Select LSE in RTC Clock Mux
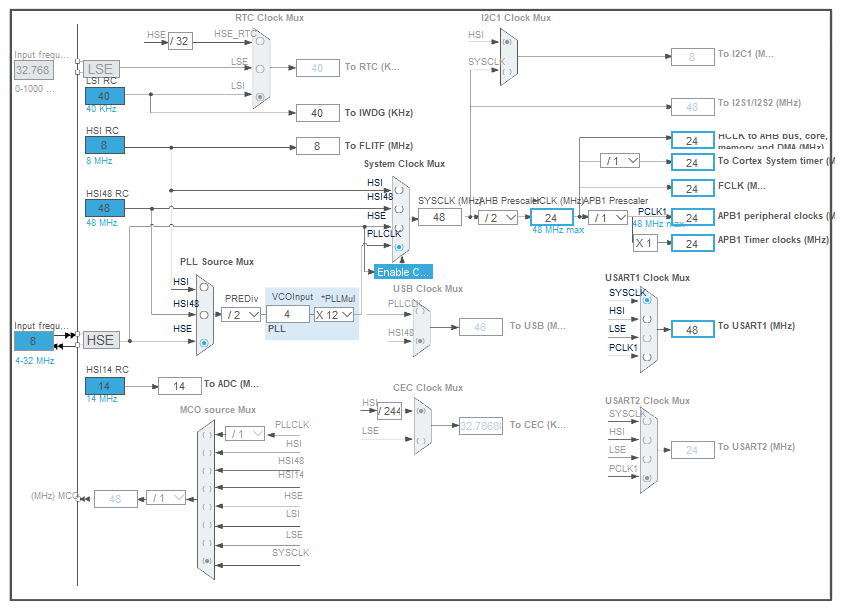 (260, 69)
